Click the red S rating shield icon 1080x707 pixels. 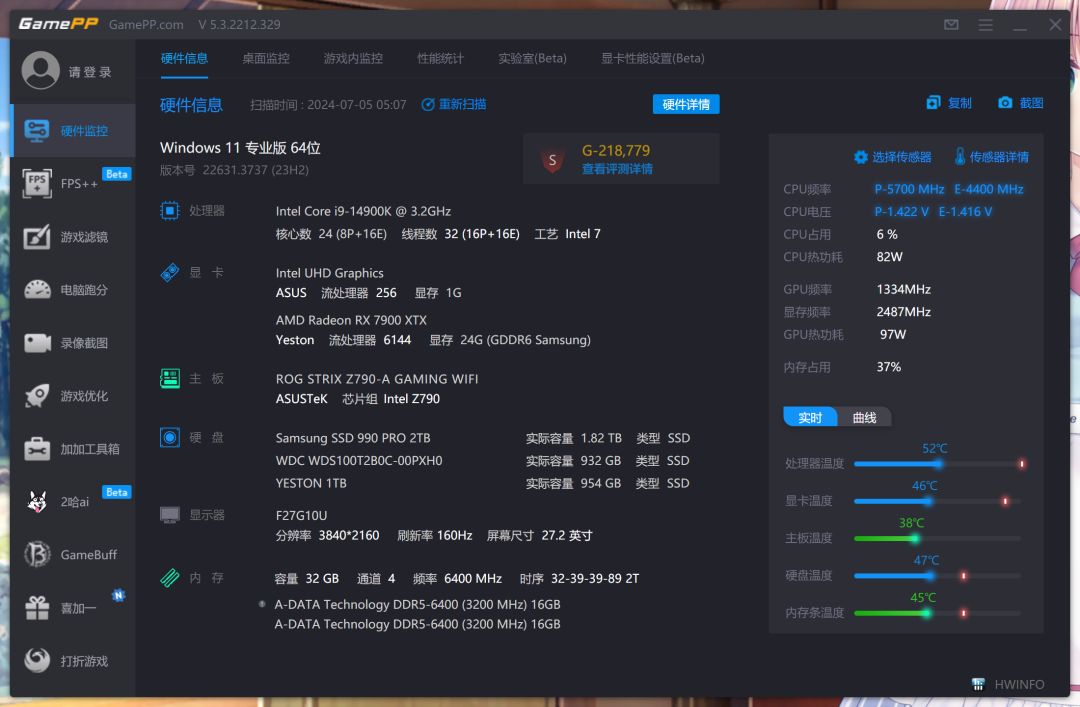(552, 160)
